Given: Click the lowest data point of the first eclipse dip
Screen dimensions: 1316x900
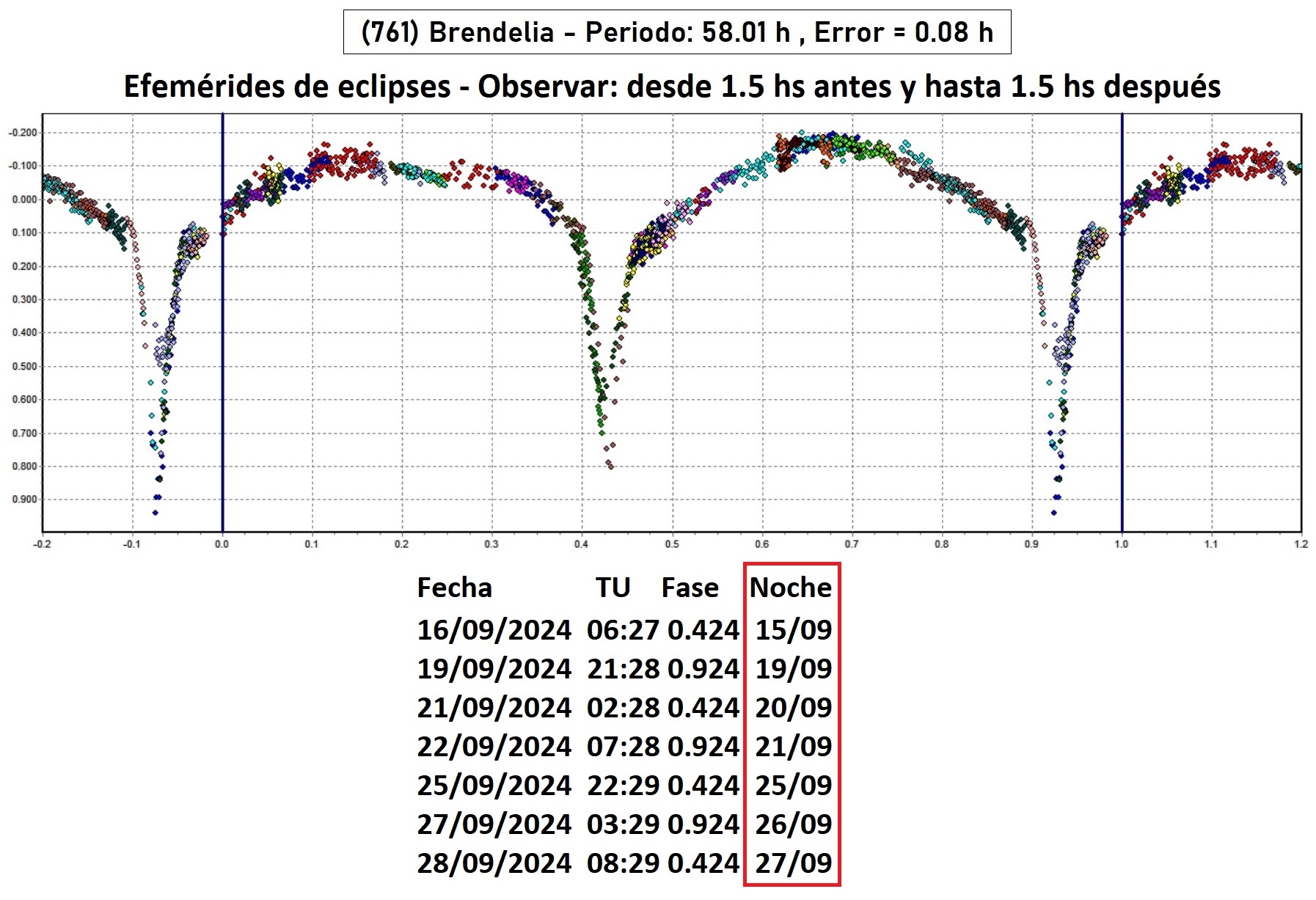Looking at the screenshot, I should (x=155, y=513).
